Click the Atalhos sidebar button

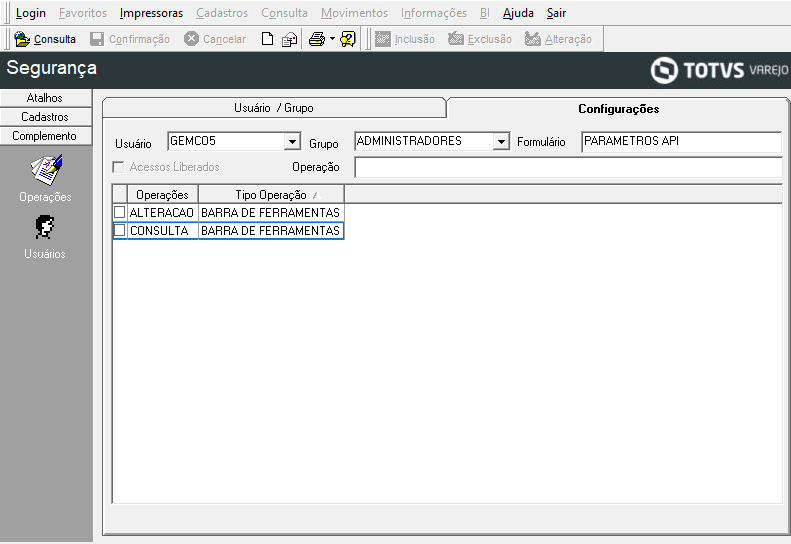(x=45, y=98)
